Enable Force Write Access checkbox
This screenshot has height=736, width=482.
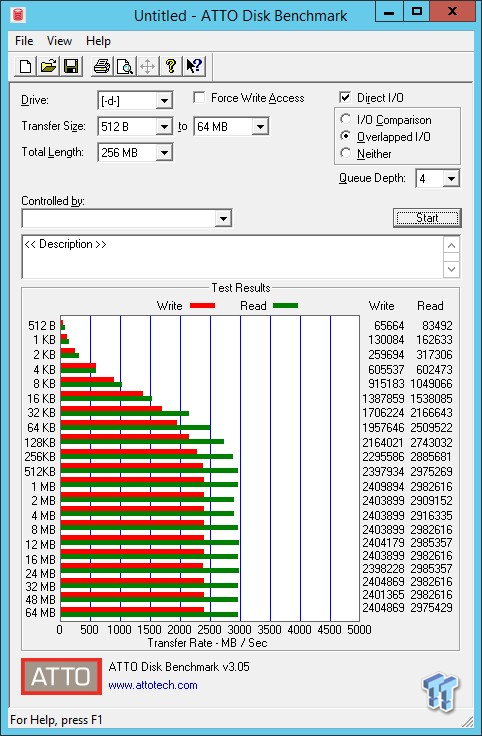tap(199, 98)
